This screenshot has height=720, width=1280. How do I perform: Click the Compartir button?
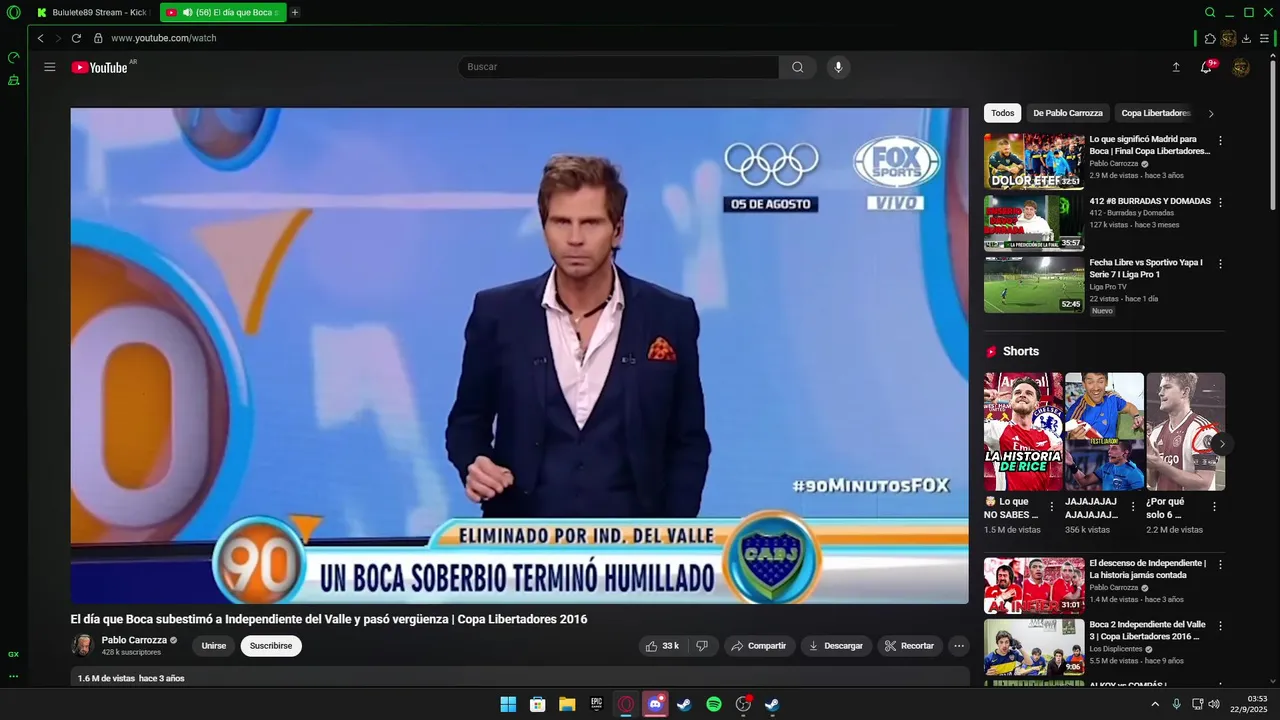pos(759,646)
